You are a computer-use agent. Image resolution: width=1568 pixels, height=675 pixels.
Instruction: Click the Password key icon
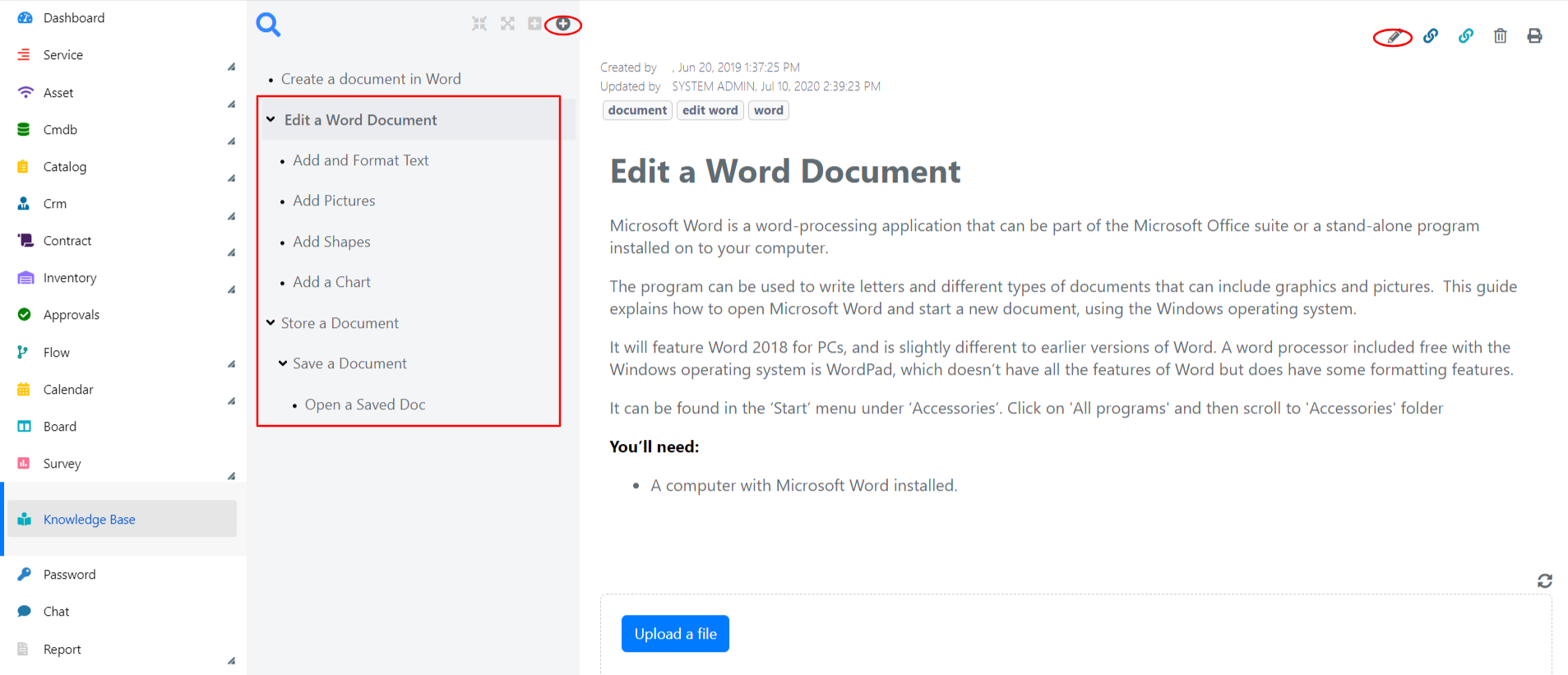click(25, 574)
